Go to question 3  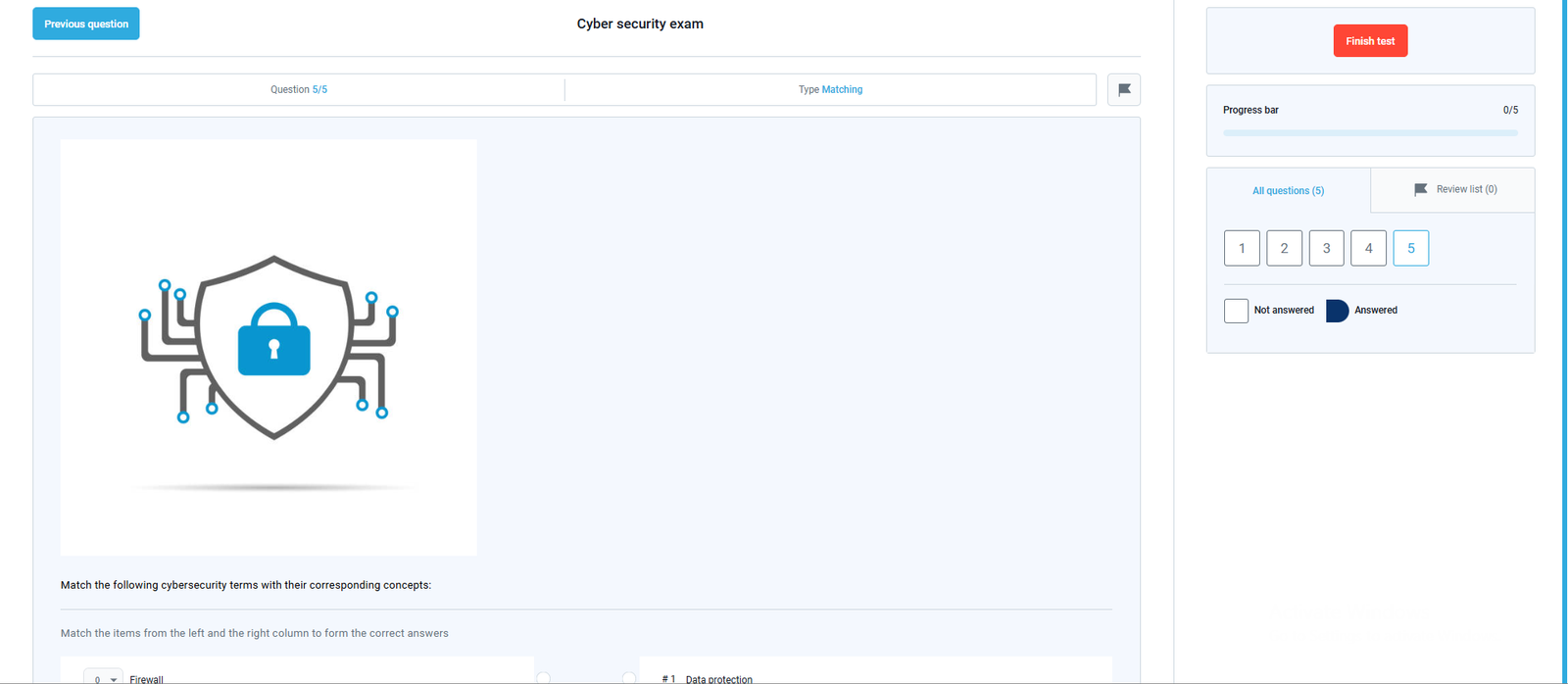[x=1326, y=248]
